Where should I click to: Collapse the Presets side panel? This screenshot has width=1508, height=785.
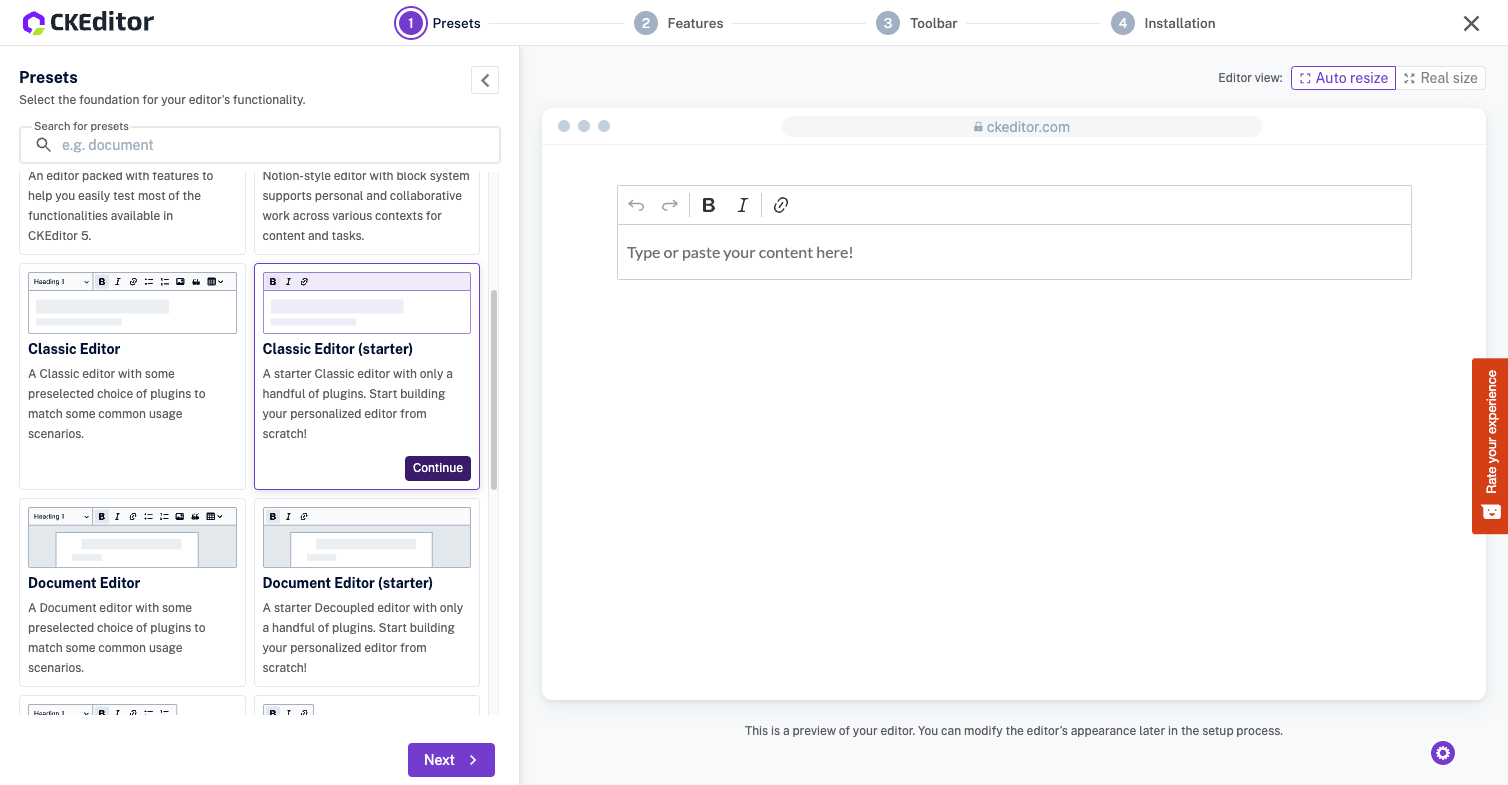pos(485,80)
